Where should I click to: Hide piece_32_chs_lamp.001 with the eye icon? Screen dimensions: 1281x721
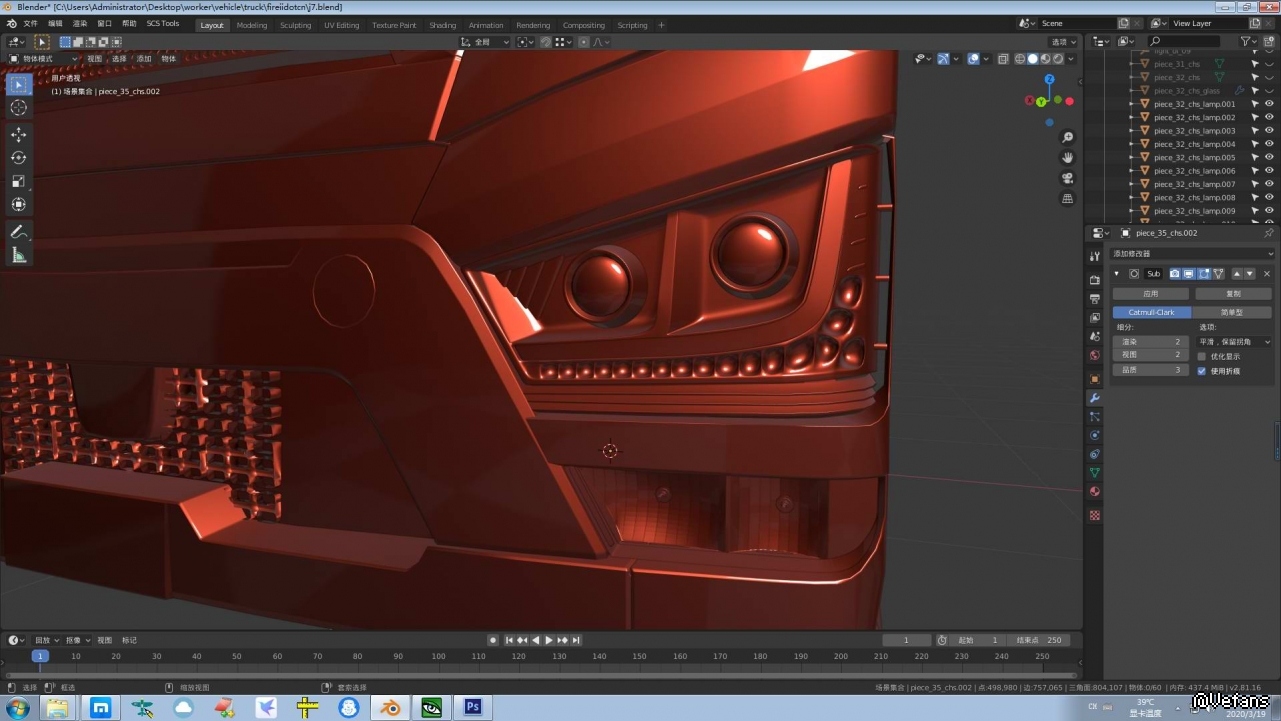pos(1269,104)
